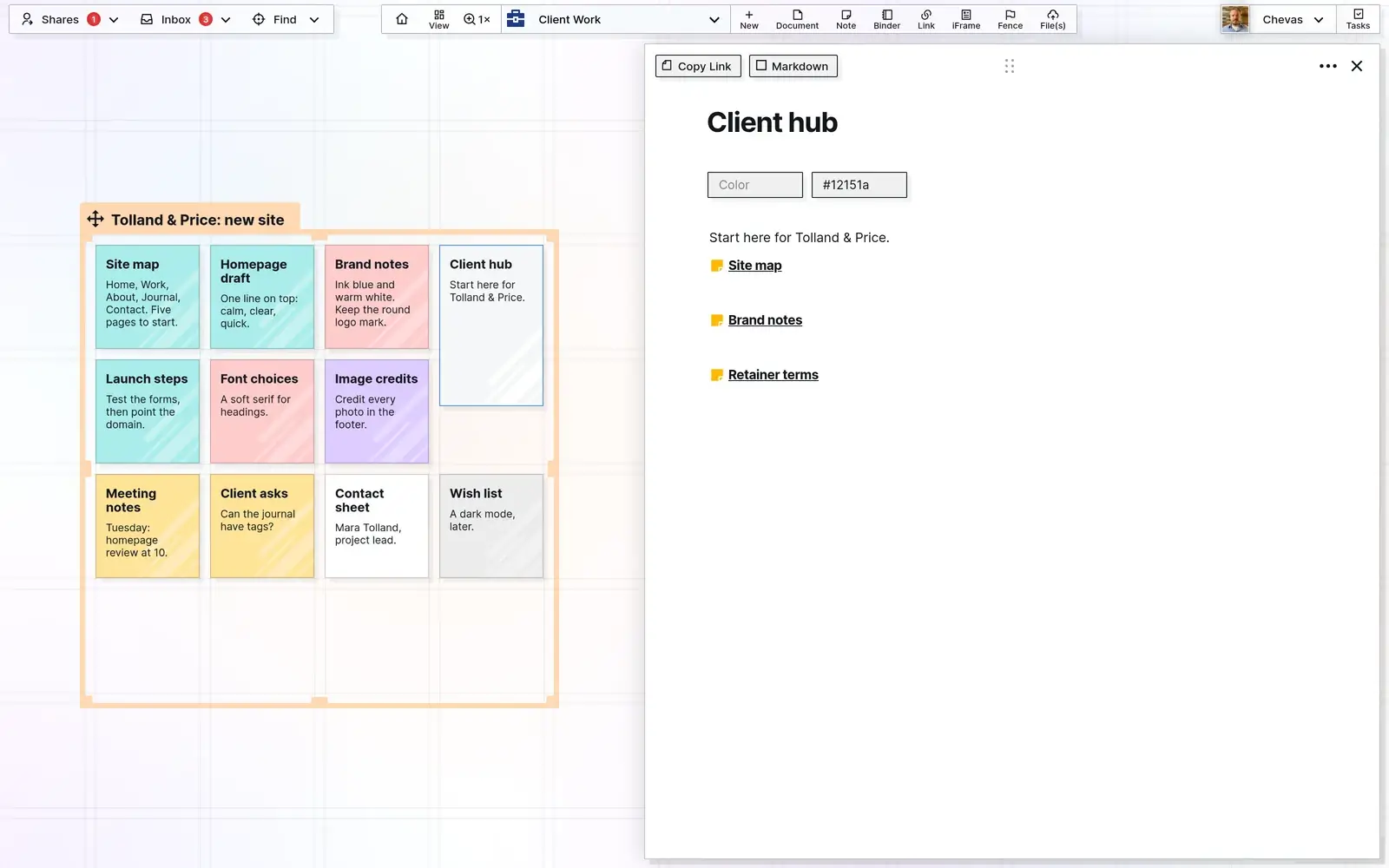Insert a Fence from toolbar
1389x868 pixels.
coord(1010,19)
